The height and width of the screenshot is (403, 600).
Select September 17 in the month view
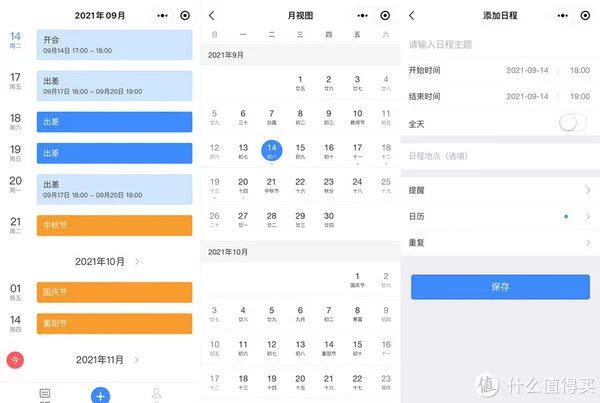pos(357,152)
